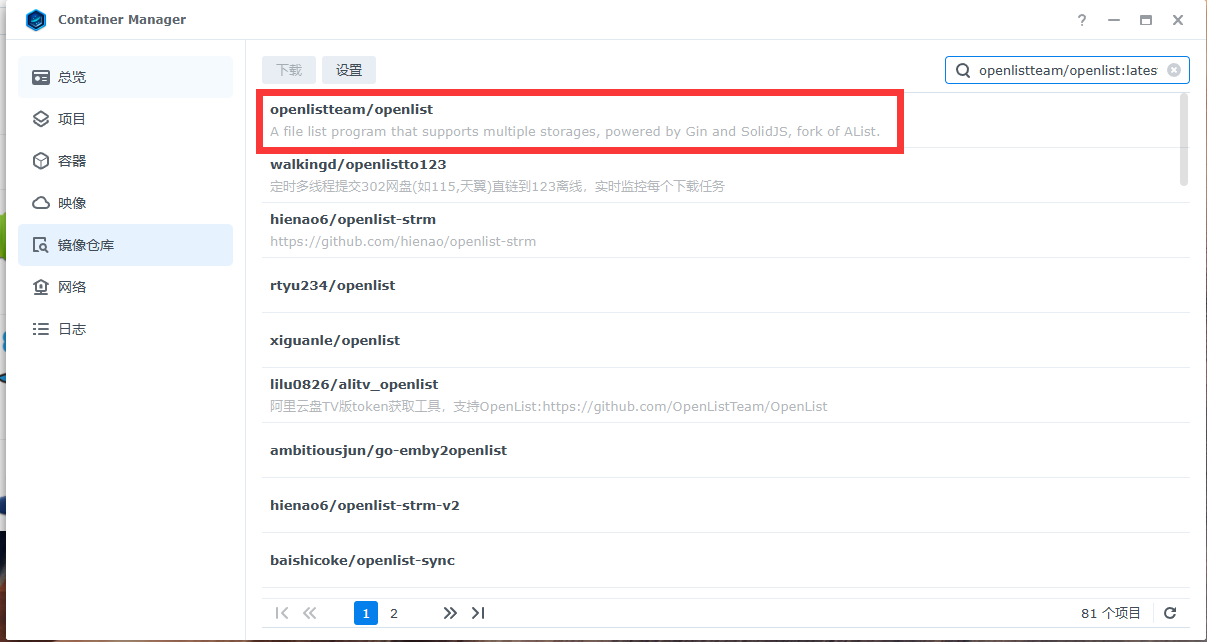Go to page 2 of results
The width and height of the screenshot is (1207, 642).
pos(394,613)
